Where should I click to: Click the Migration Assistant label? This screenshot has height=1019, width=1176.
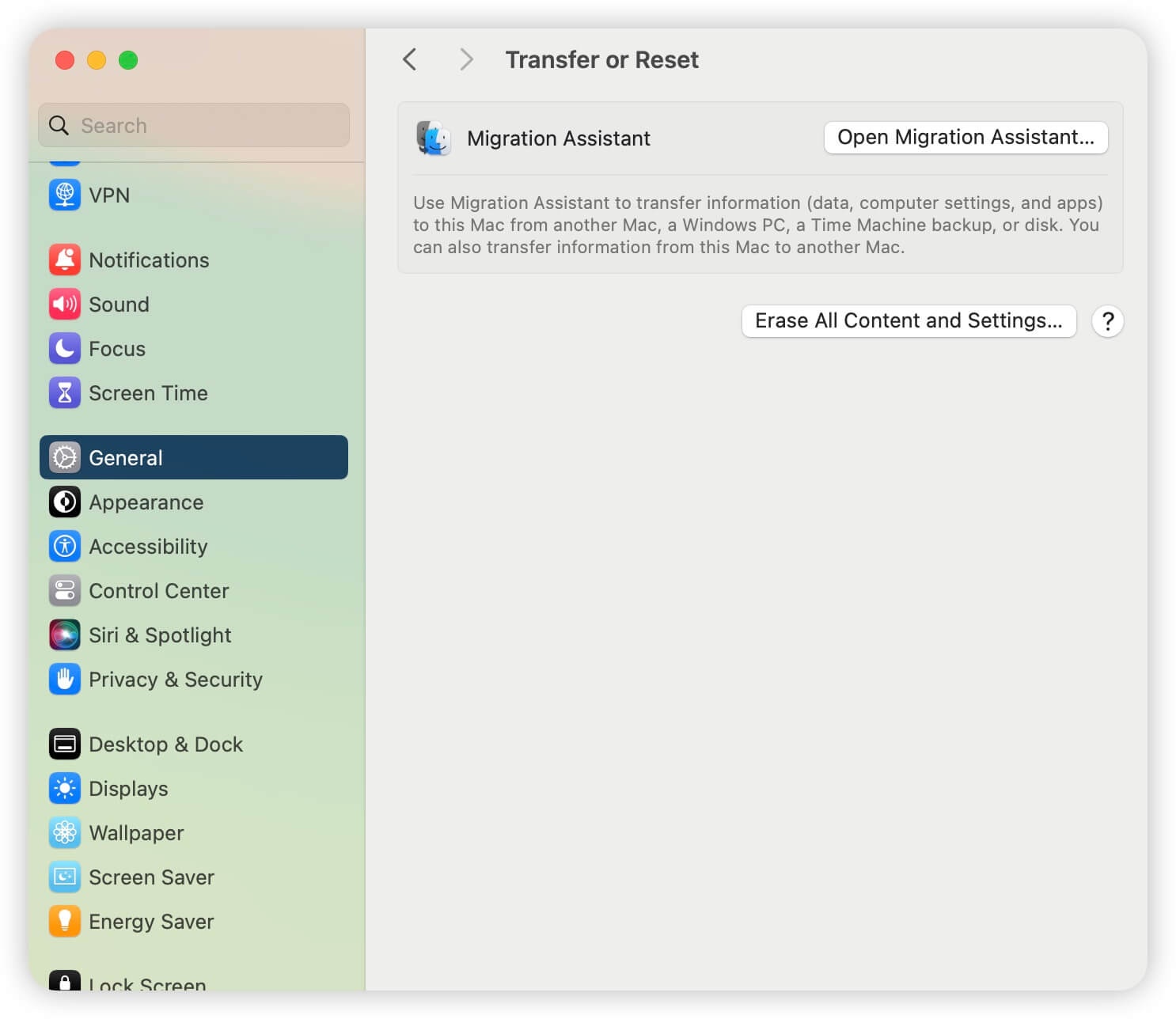[559, 138]
